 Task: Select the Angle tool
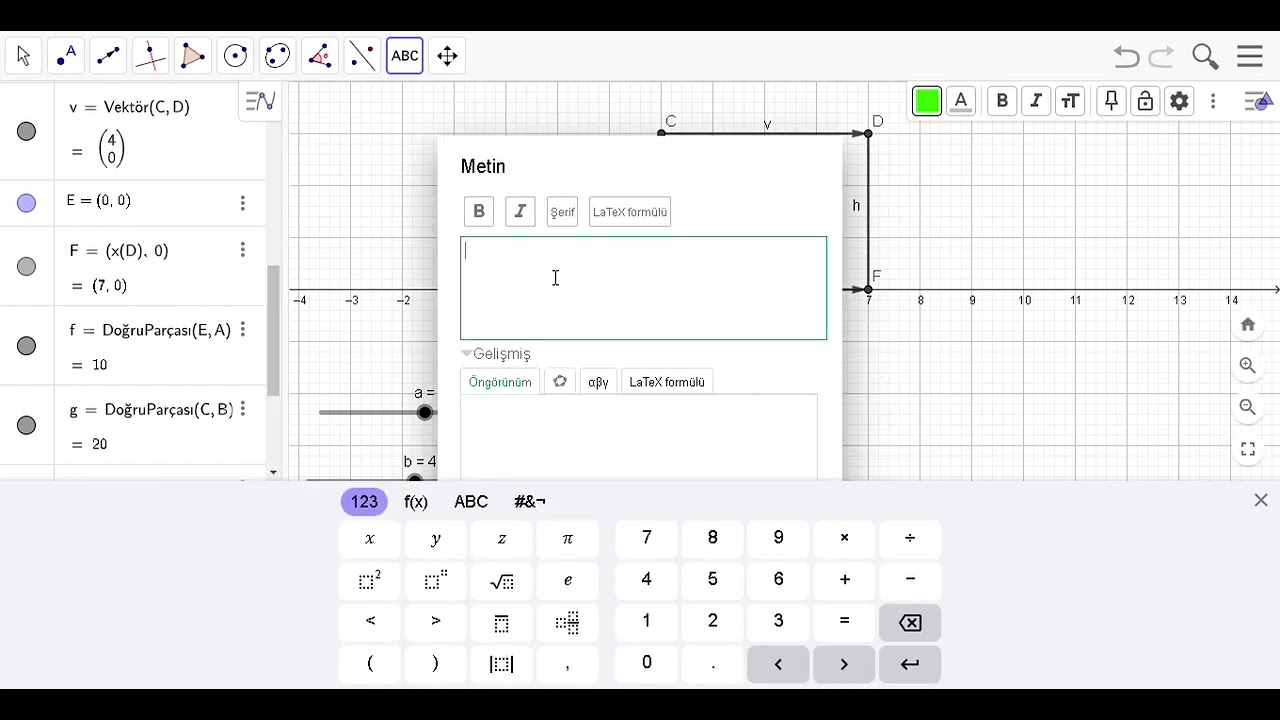click(320, 56)
